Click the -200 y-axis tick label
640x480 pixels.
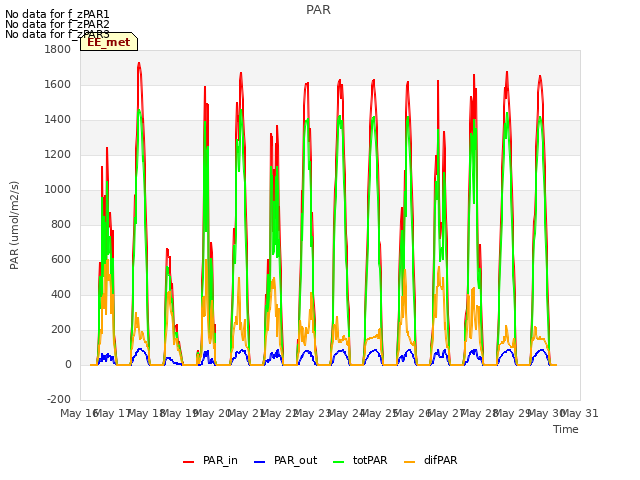coord(59,400)
